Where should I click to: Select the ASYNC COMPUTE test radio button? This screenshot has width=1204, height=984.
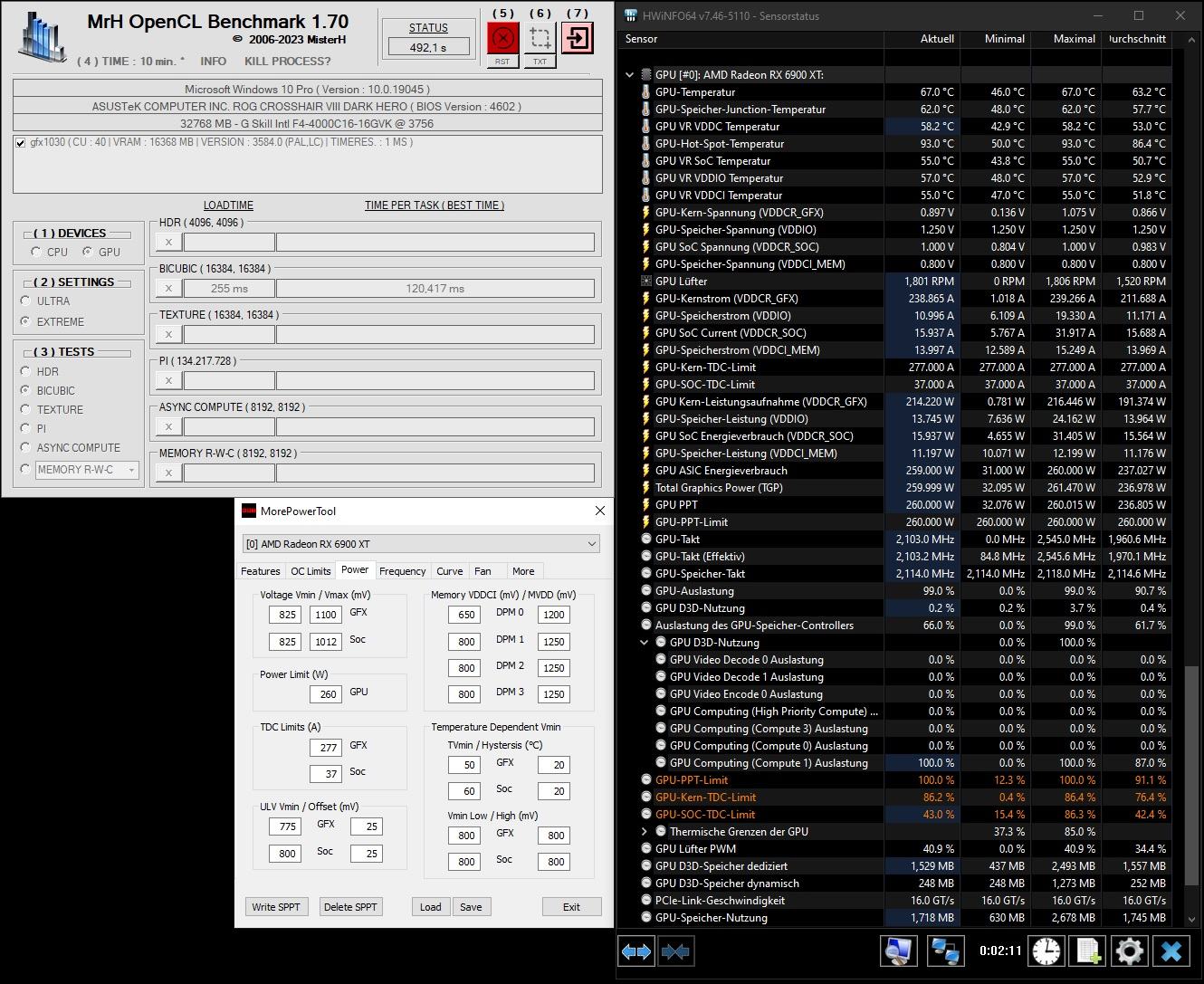25,447
